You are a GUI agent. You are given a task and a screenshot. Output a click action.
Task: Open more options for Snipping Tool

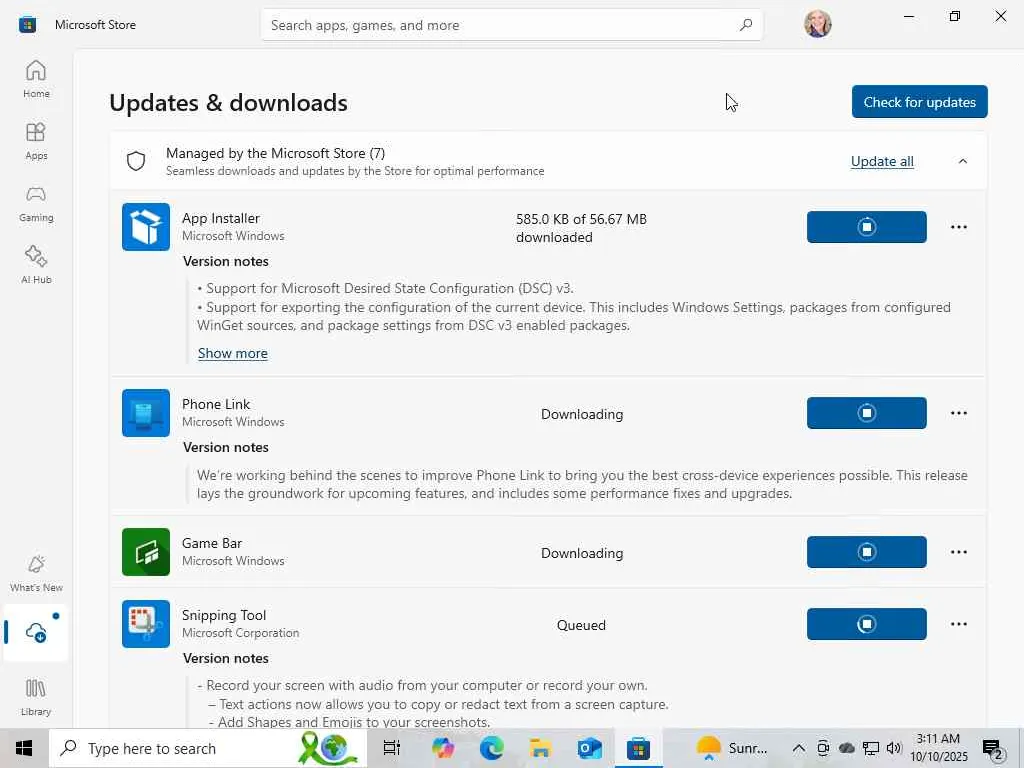[x=959, y=624]
